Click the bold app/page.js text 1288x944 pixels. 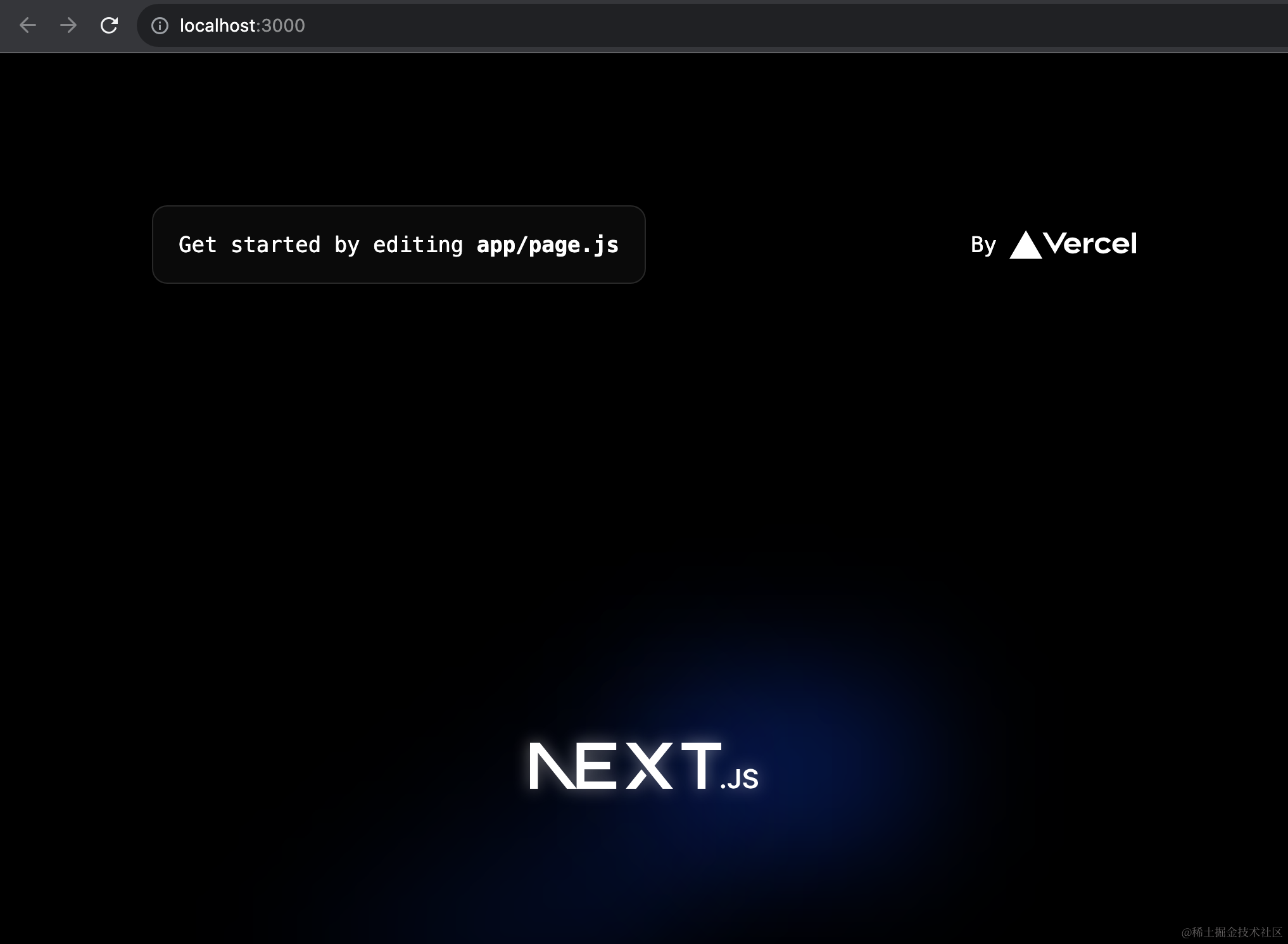(x=547, y=245)
